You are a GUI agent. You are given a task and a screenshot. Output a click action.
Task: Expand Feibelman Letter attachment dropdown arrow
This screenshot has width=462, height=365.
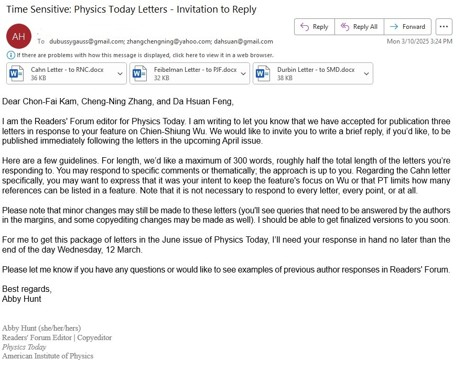(243, 74)
